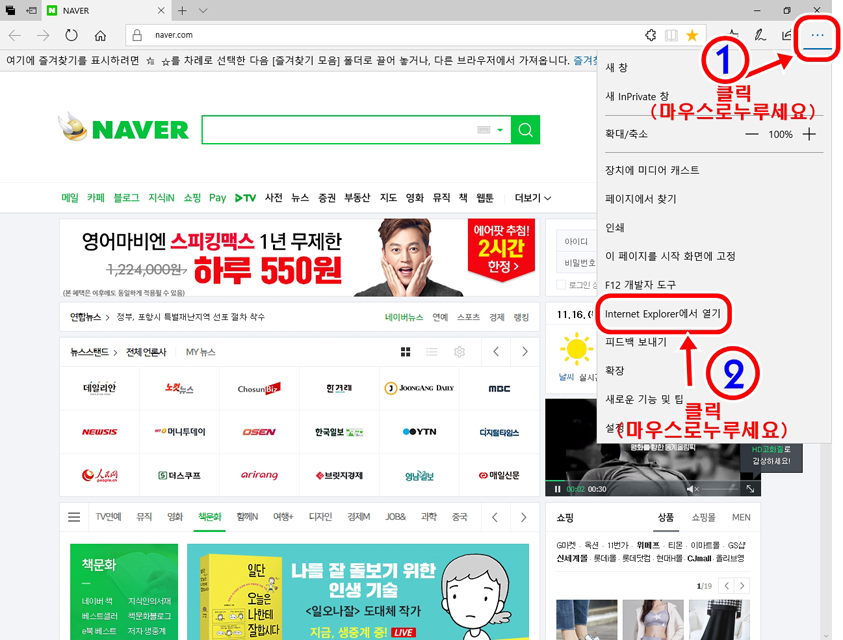The image size is (843, 640).
Task: Toggle the 로그인 상태 유지 checkbox
Action: [x=561, y=285]
